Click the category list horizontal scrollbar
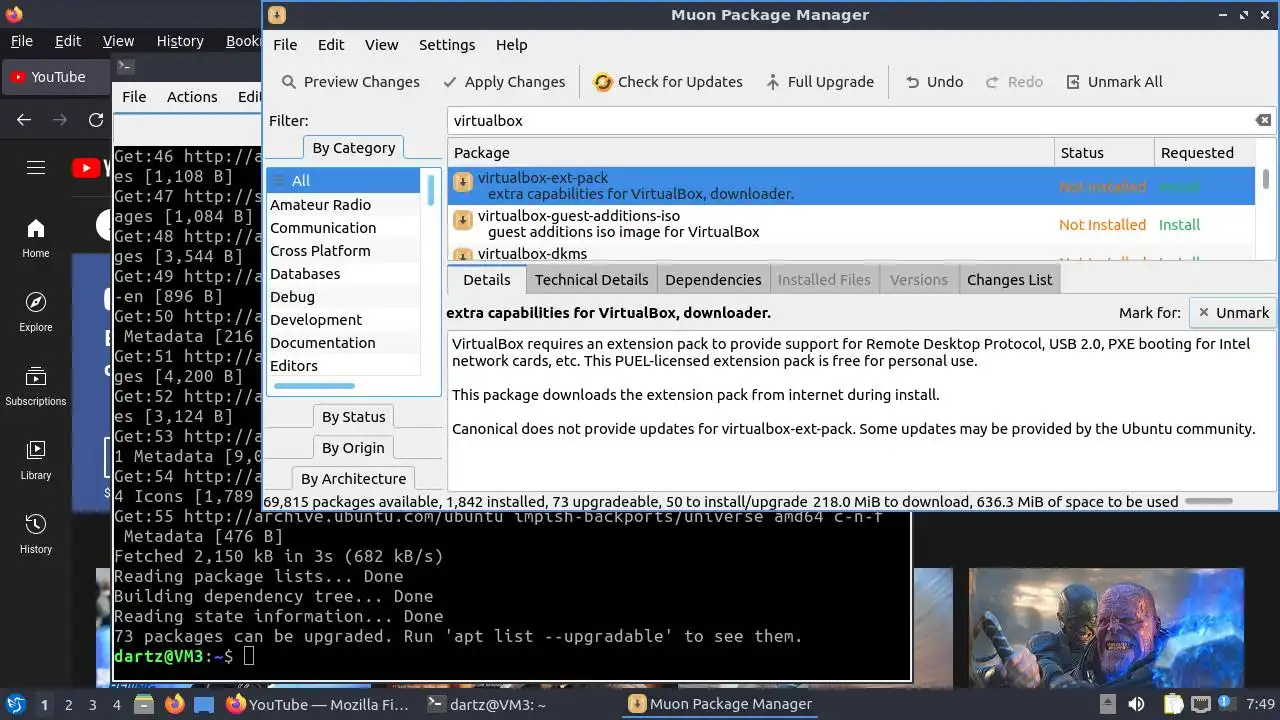 pos(314,386)
